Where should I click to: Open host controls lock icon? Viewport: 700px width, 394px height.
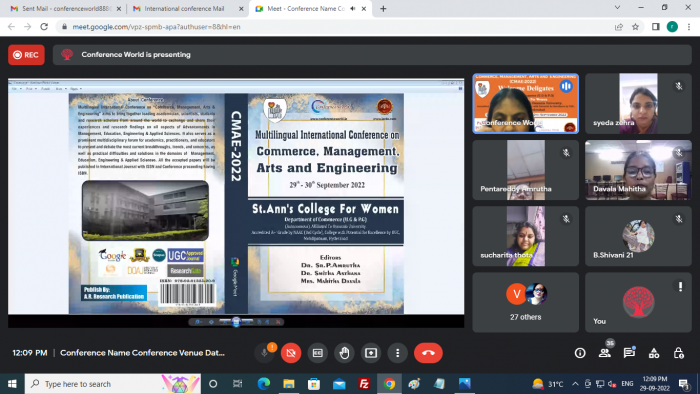[679, 353]
